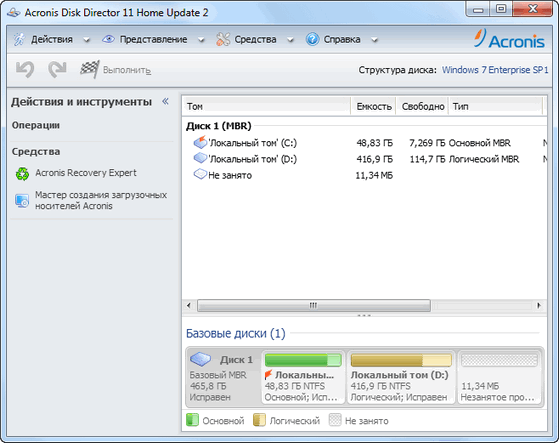Click the 416,9 ГБ capacity cell in the list
Viewport: 559px width, 443px height.
pos(375,159)
